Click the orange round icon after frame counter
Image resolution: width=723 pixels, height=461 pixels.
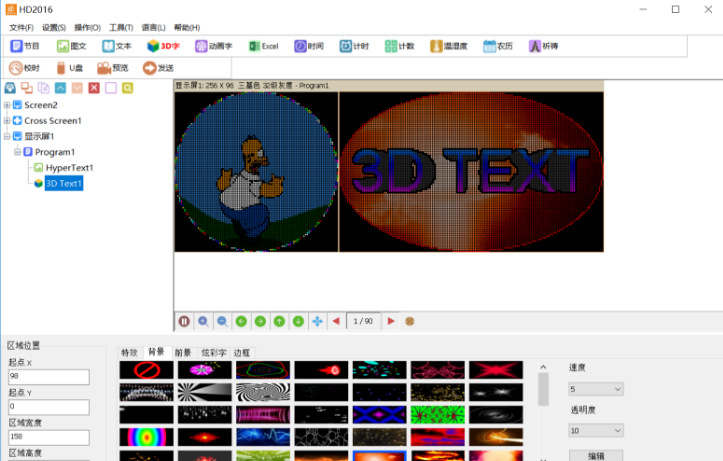(409, 321)
